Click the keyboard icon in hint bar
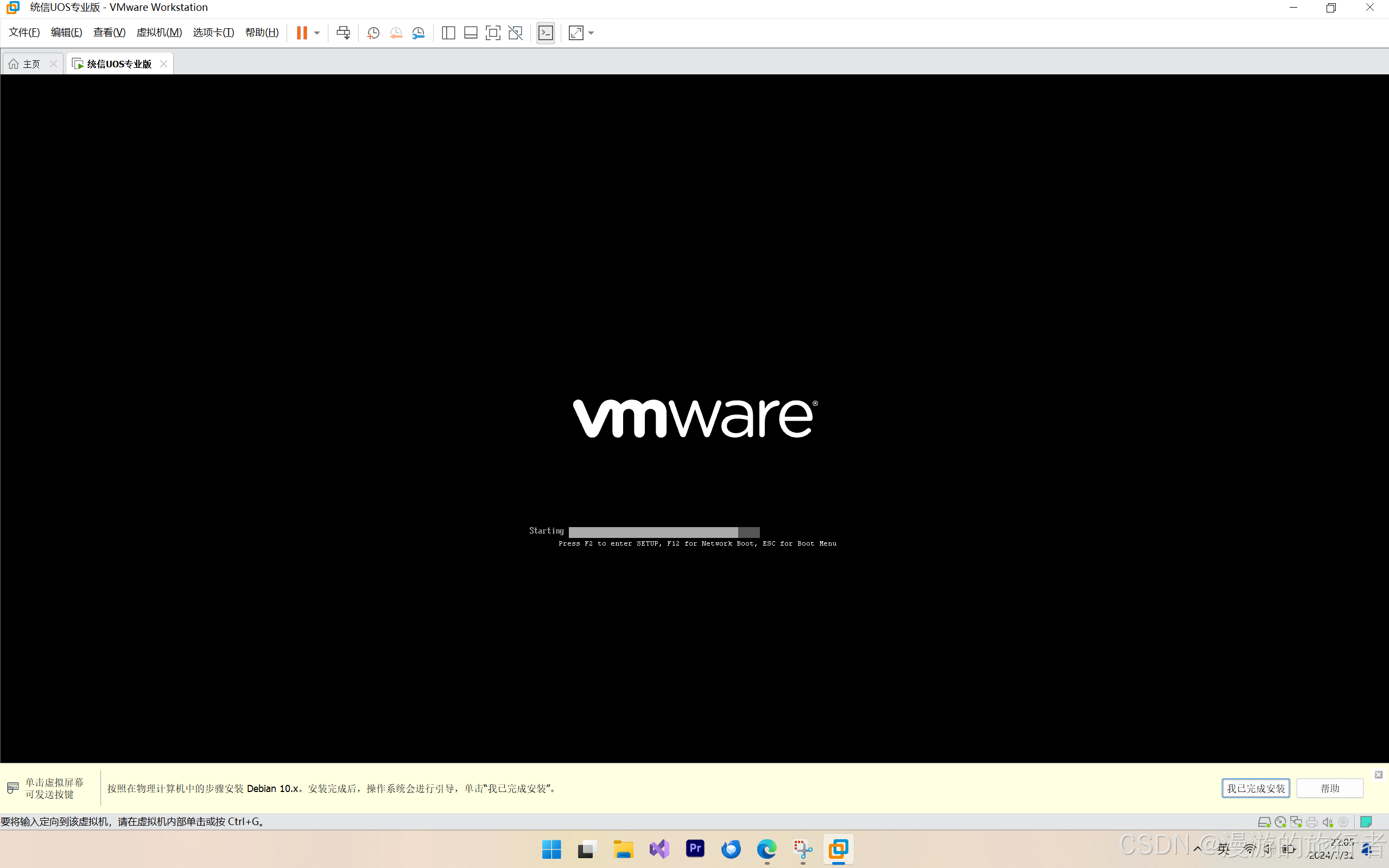 12,788
